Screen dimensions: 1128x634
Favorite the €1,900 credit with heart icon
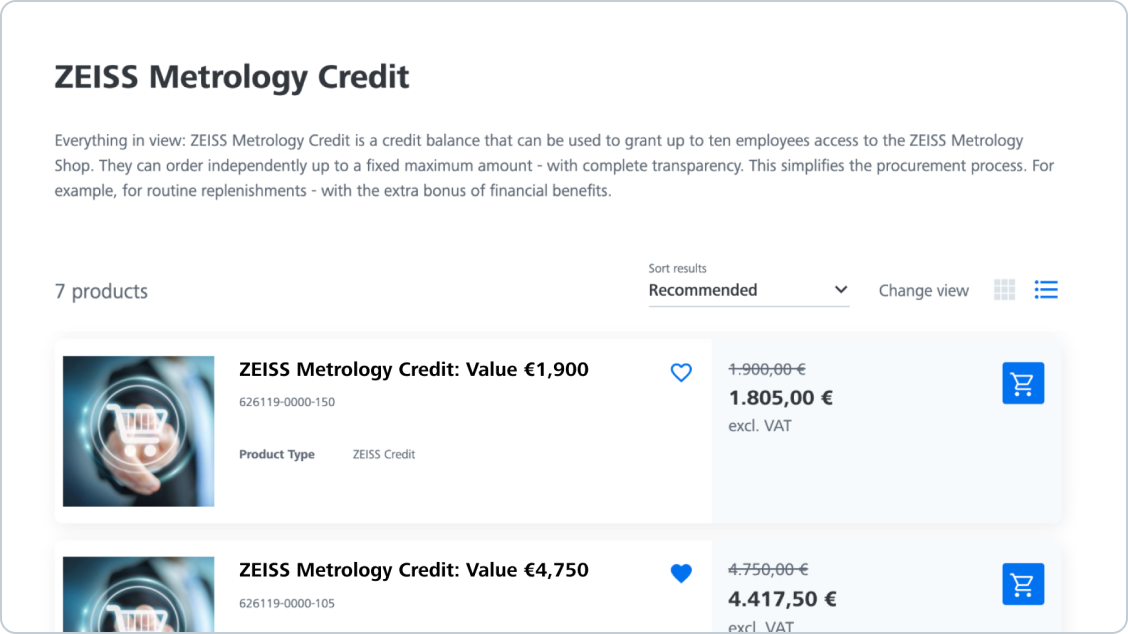[x=681, y=373]
